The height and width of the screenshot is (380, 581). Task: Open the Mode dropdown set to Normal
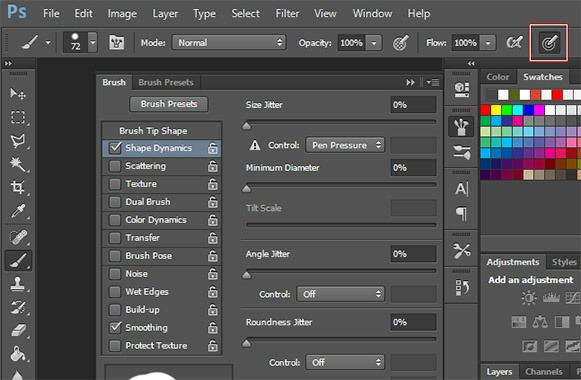click(229, 43)
